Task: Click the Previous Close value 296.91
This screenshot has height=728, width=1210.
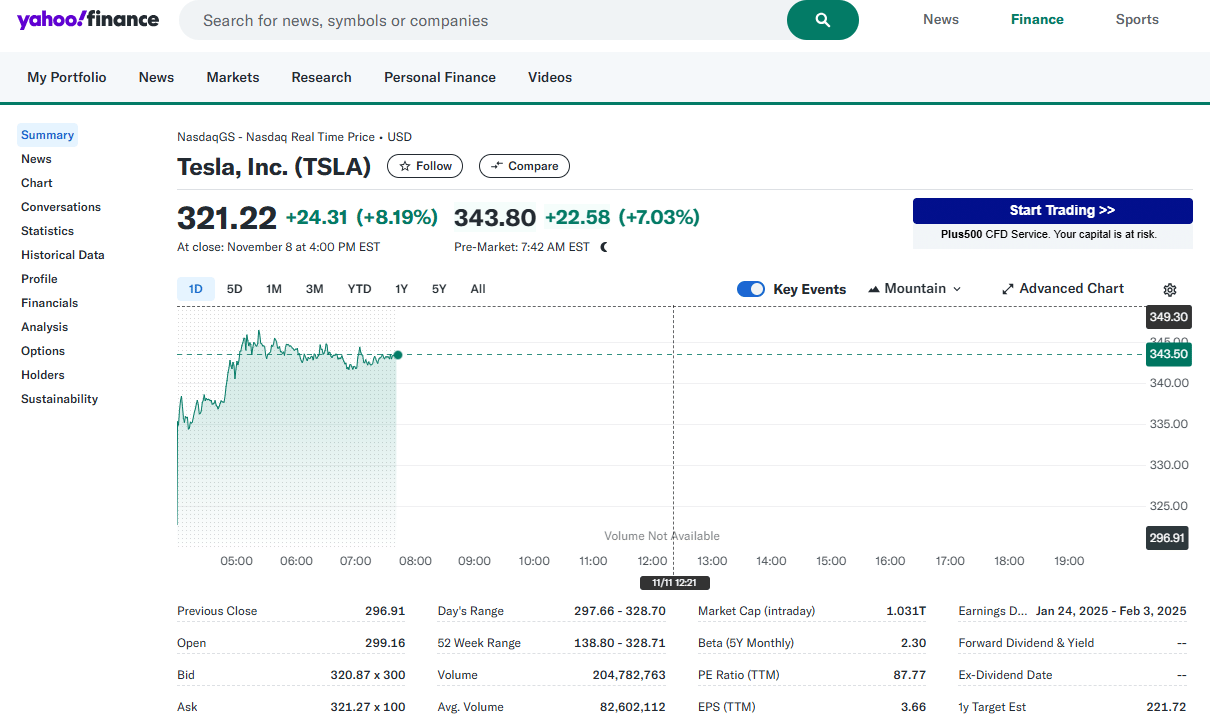Action: (x=385, y=611)
